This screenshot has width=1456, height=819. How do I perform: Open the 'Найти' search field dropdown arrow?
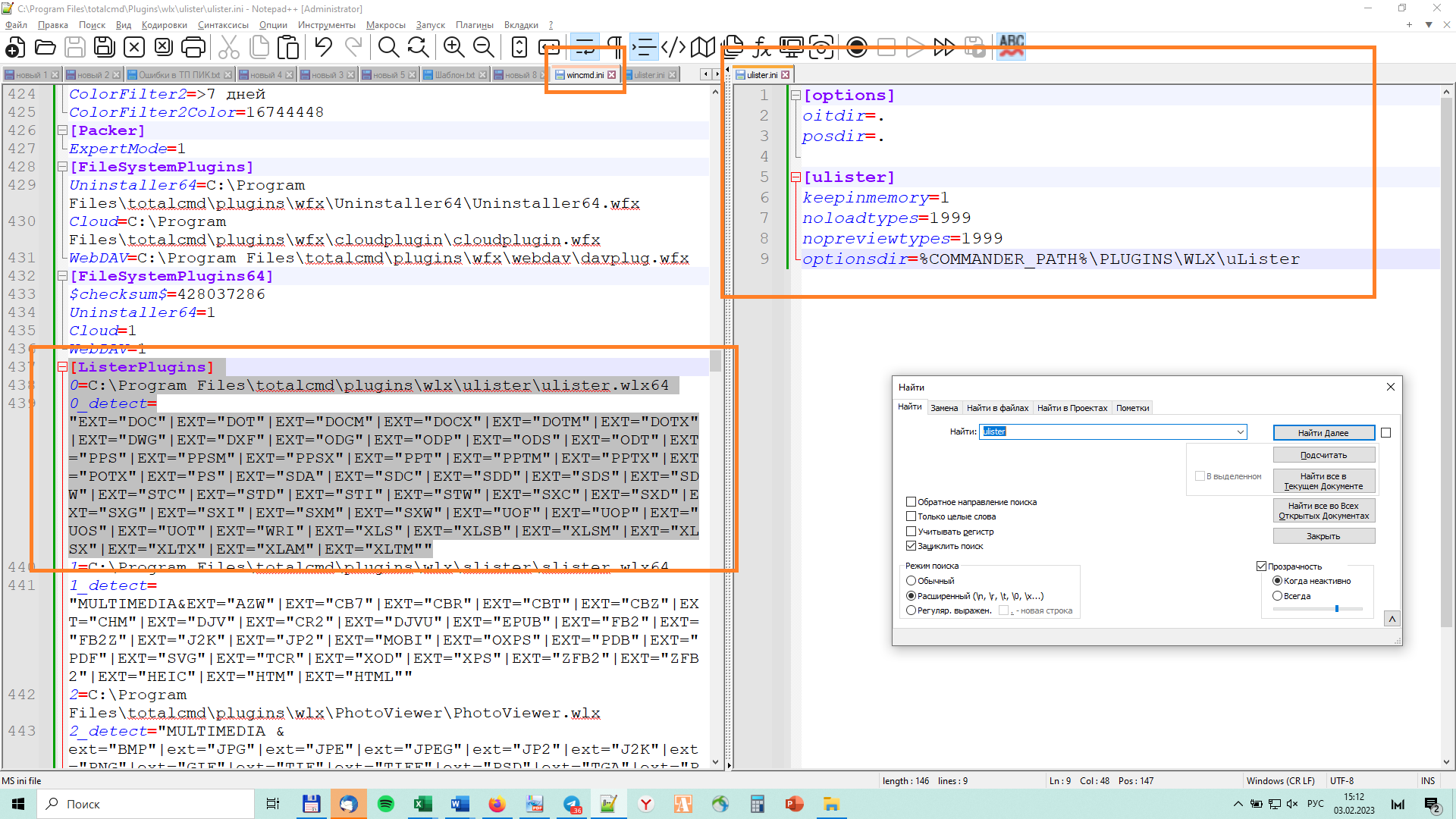1241,432
